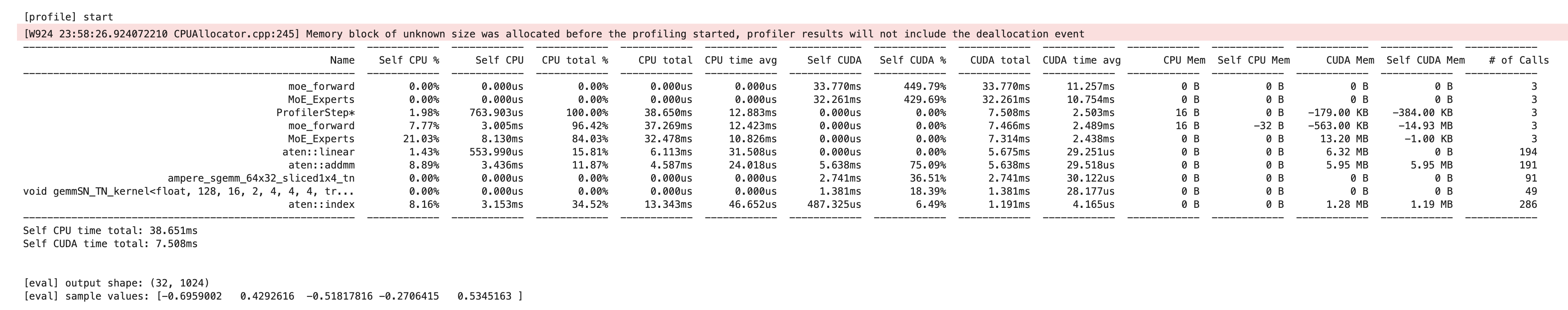
Task: Click the "CUDA time avg" column header
Action: 1081,60
